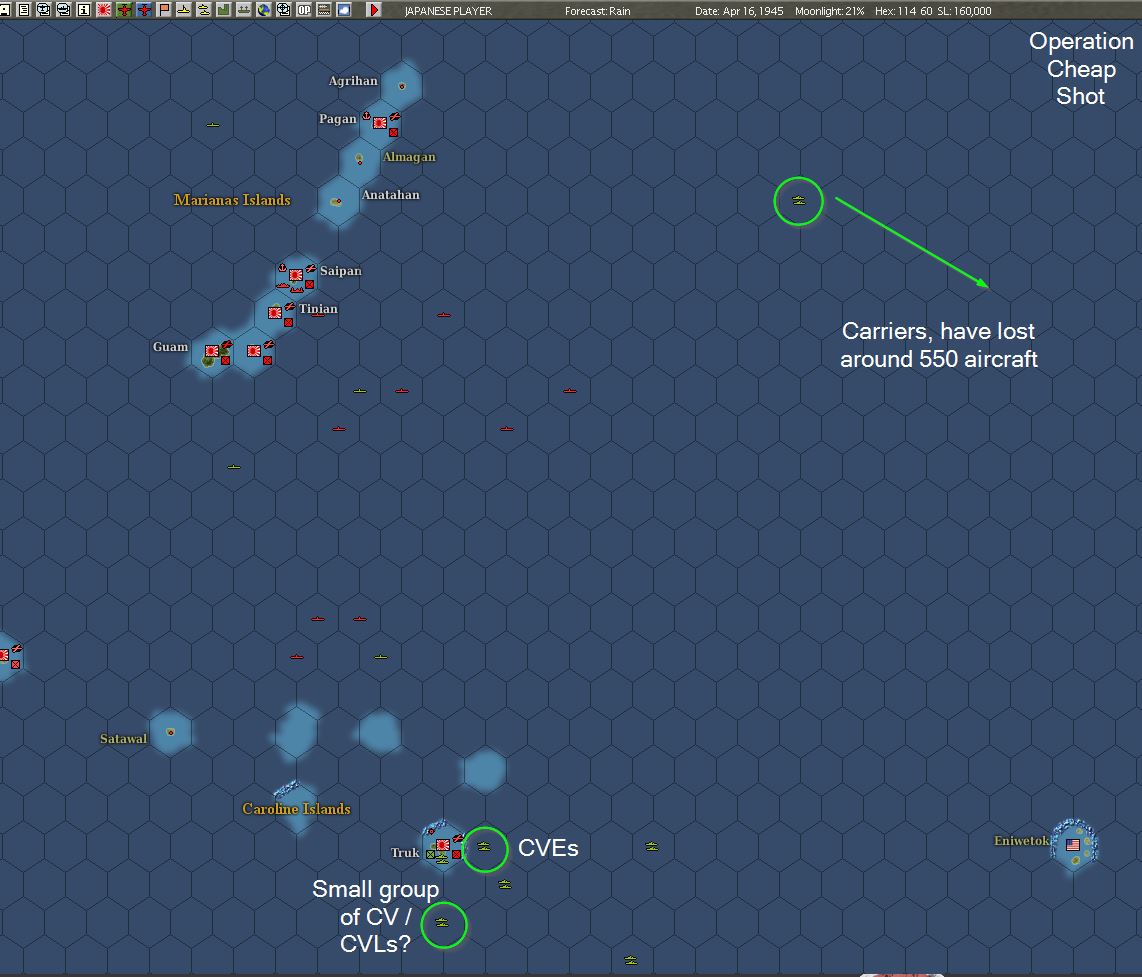Click the 'Forecast: Rain' status text
This screenshot has width=1142, height=977.
598,11
